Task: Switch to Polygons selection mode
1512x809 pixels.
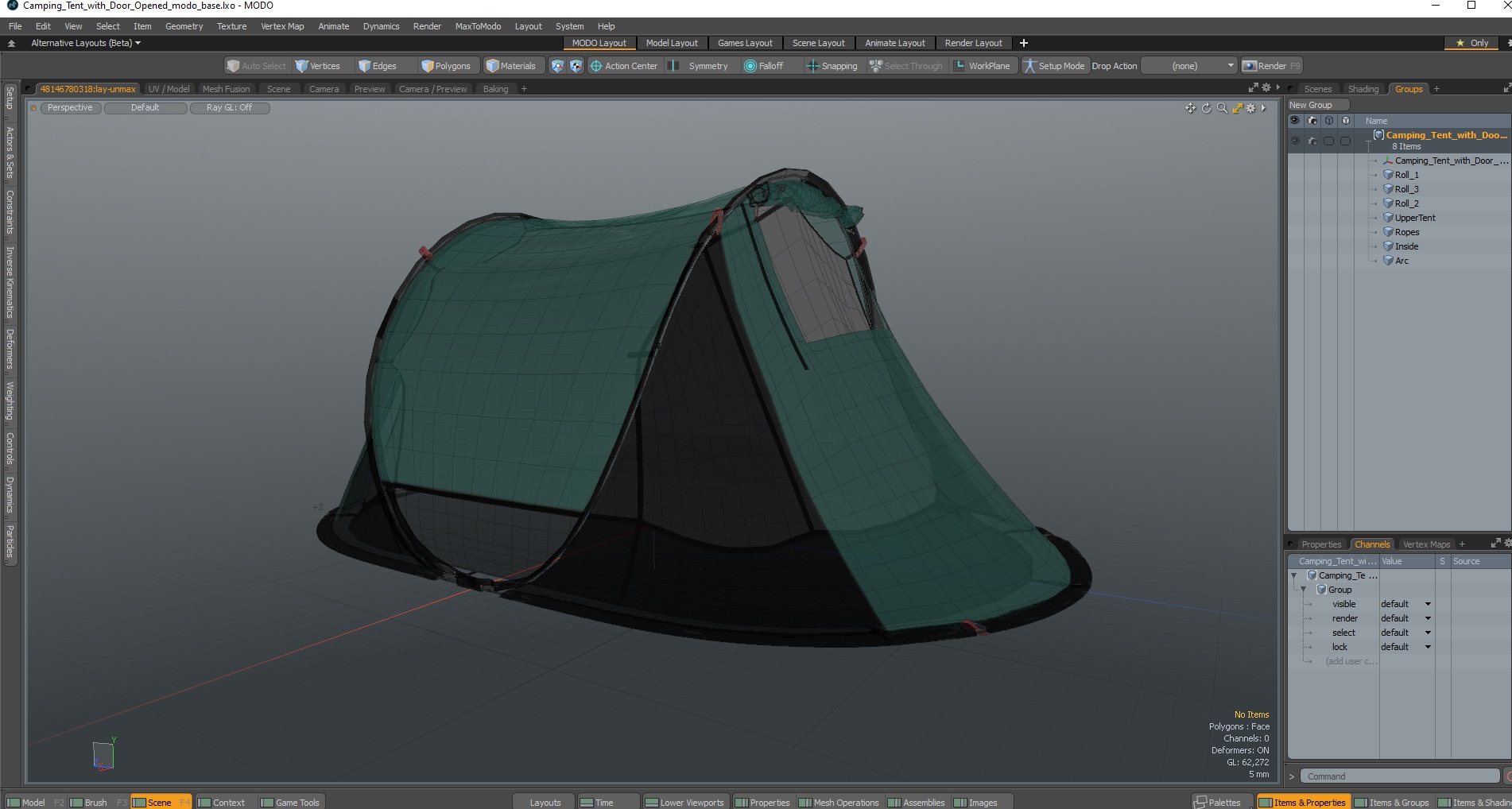Action: pos(445,66)
